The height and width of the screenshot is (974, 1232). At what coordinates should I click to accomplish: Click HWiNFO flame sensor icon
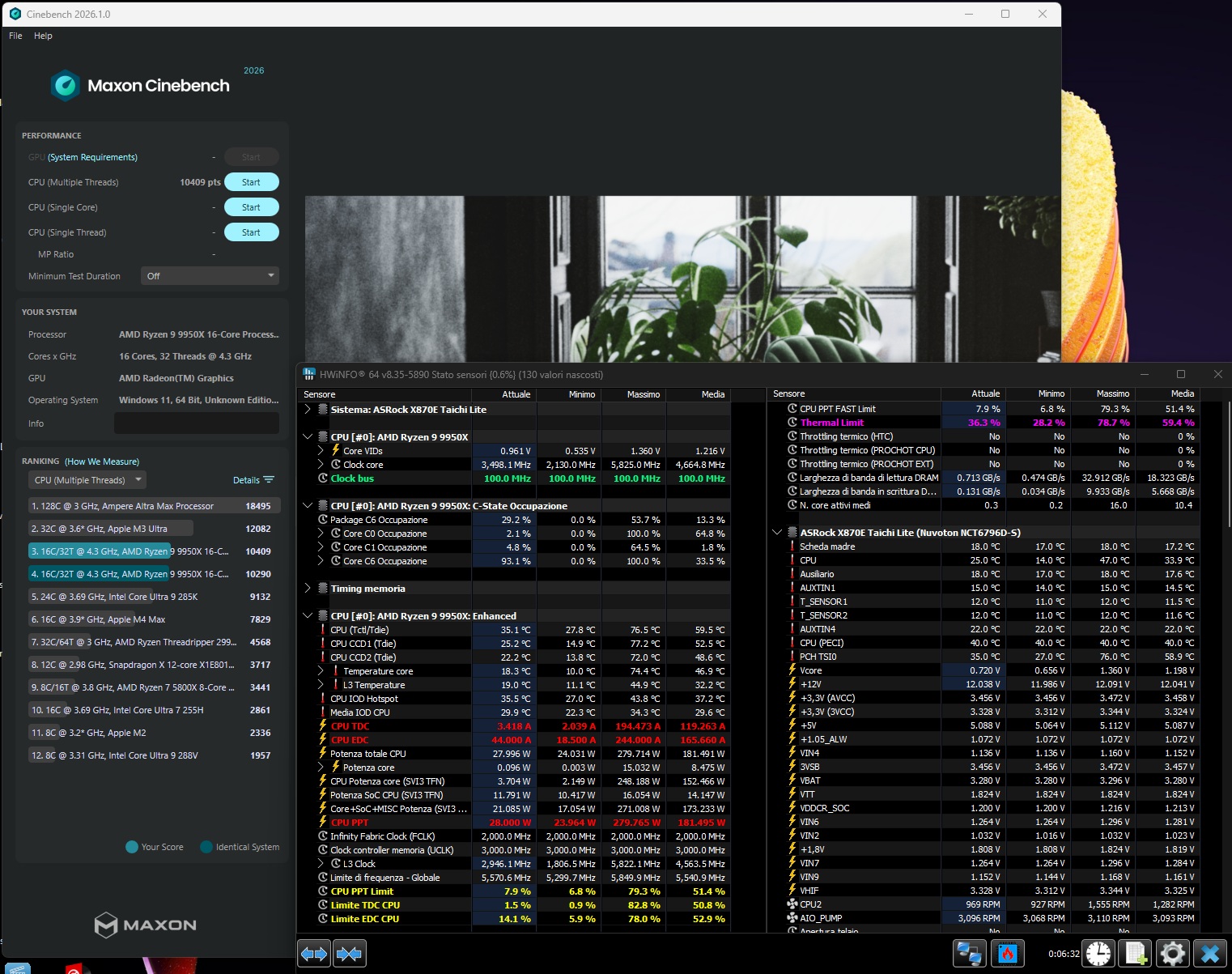[x=1008, y=954]
